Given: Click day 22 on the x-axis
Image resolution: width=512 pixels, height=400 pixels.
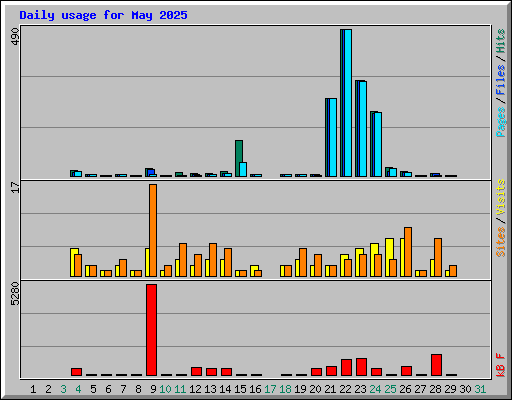Looking at the screenshot, I should [345, 389].
